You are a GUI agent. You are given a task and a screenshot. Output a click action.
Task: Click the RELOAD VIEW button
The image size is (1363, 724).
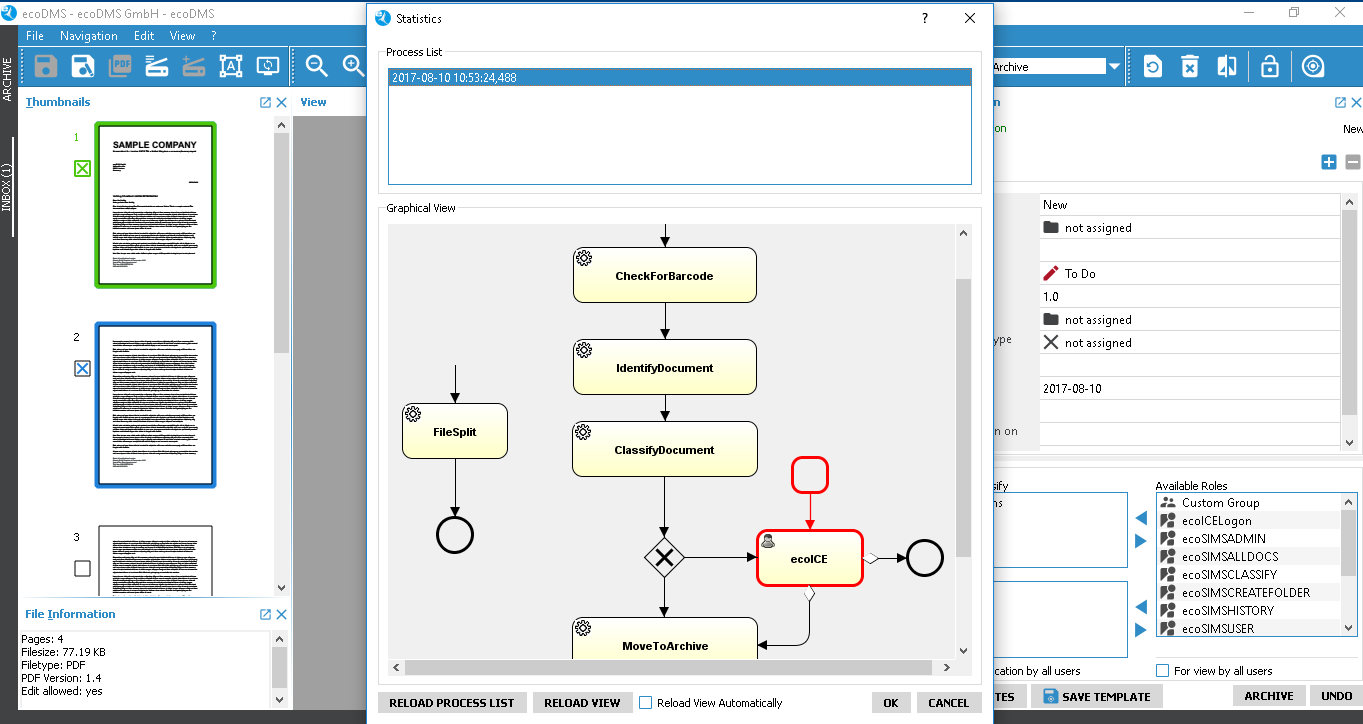pyautogui.click(x=582, y=703)
